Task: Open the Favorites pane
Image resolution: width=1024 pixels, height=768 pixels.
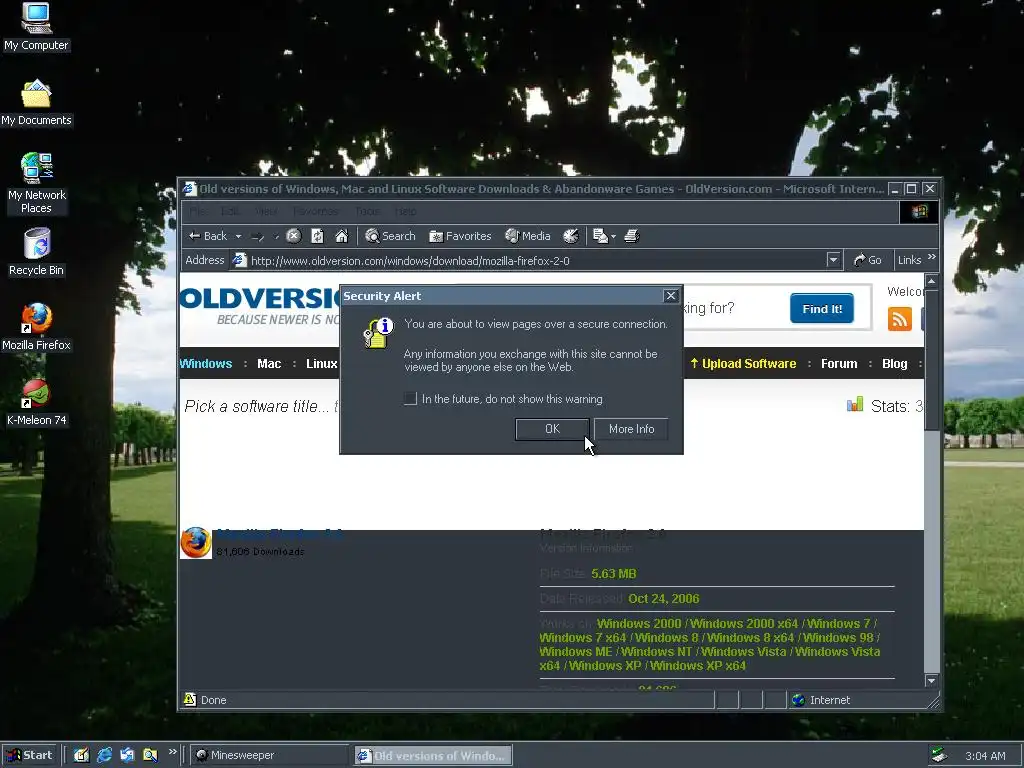Action: (460, 236)
